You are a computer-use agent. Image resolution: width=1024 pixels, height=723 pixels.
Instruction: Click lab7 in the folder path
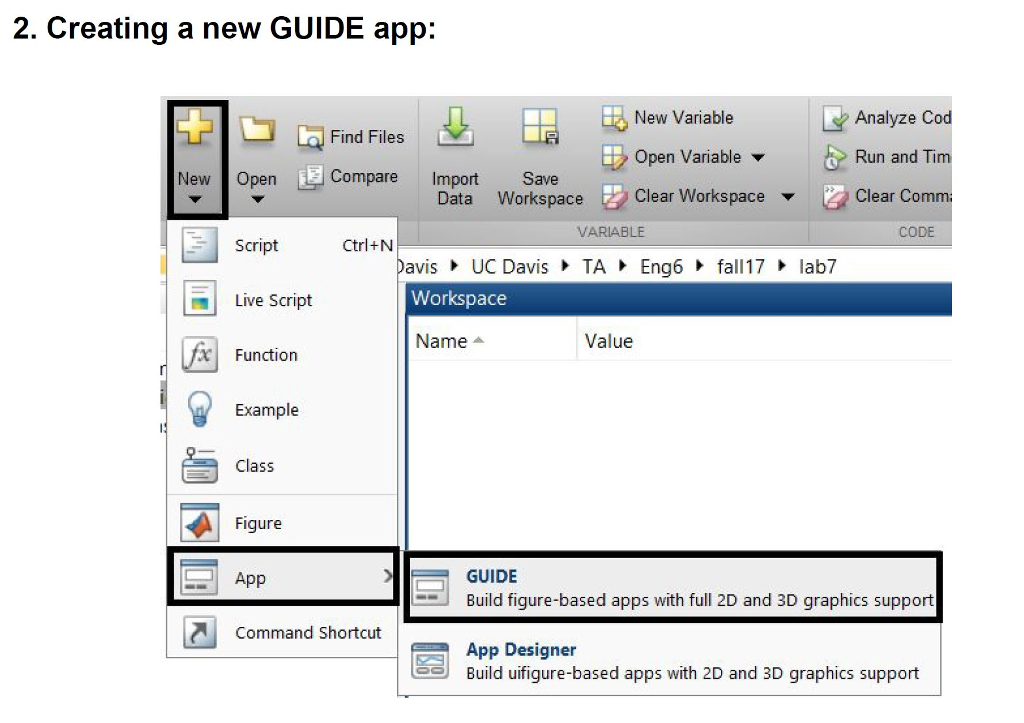[x=817, y=266]
